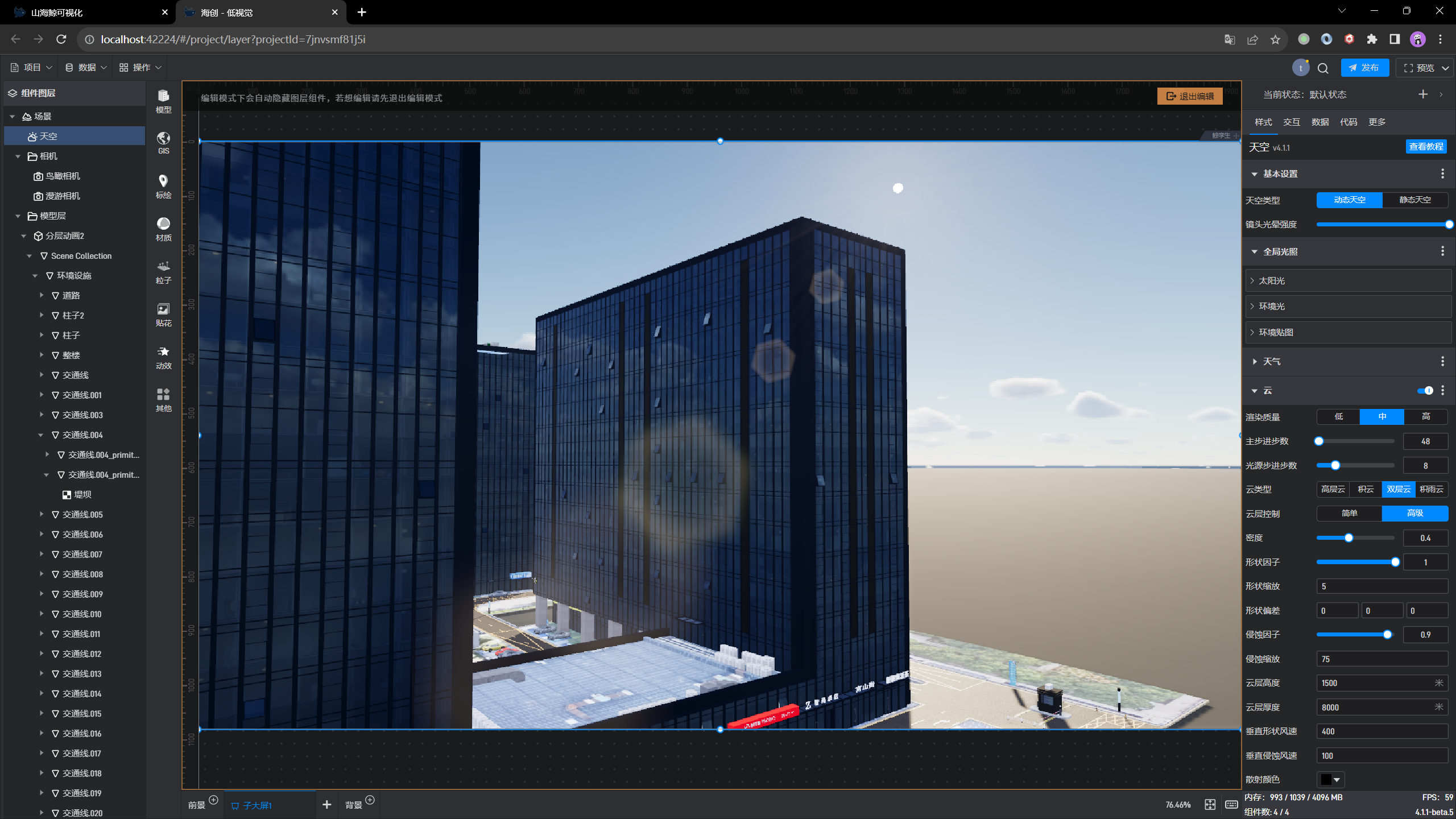Collapse the 交通线.004 tree node
The width and height of the screenshot is (1456, 819).
click(x=40, y=435)
